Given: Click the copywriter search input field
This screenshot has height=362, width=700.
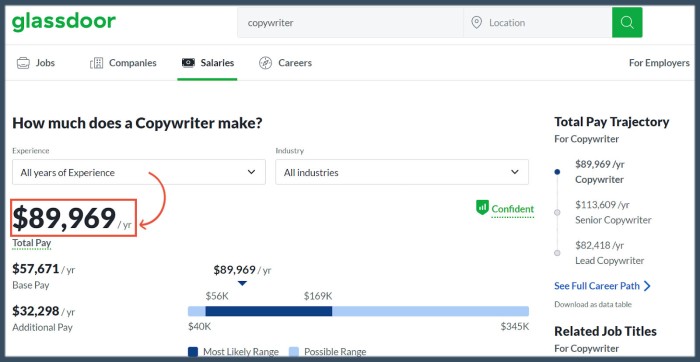Looking at the screenshot, I should coord(350,22).
